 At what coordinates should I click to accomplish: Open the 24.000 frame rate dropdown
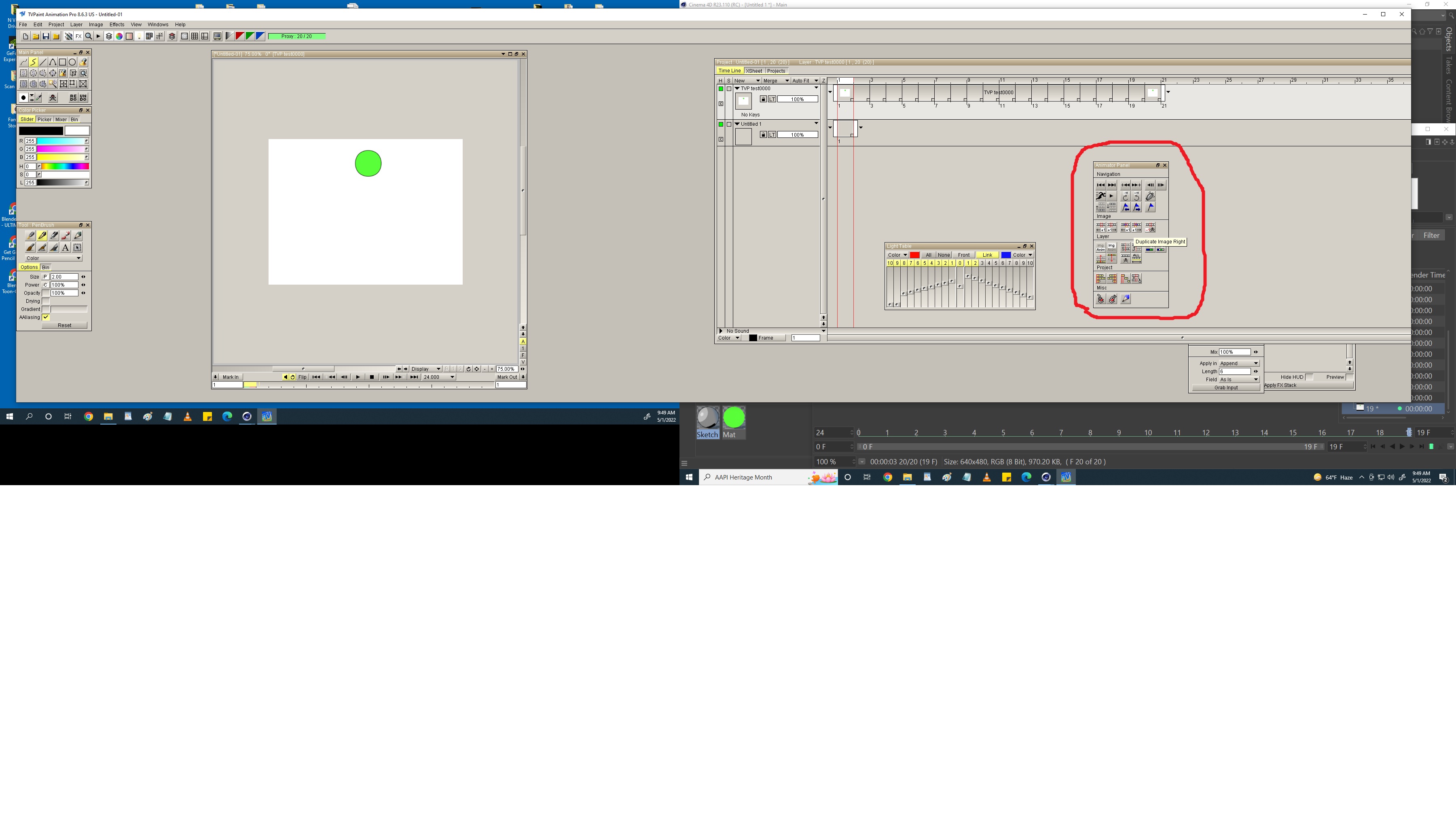click(439, 377)
